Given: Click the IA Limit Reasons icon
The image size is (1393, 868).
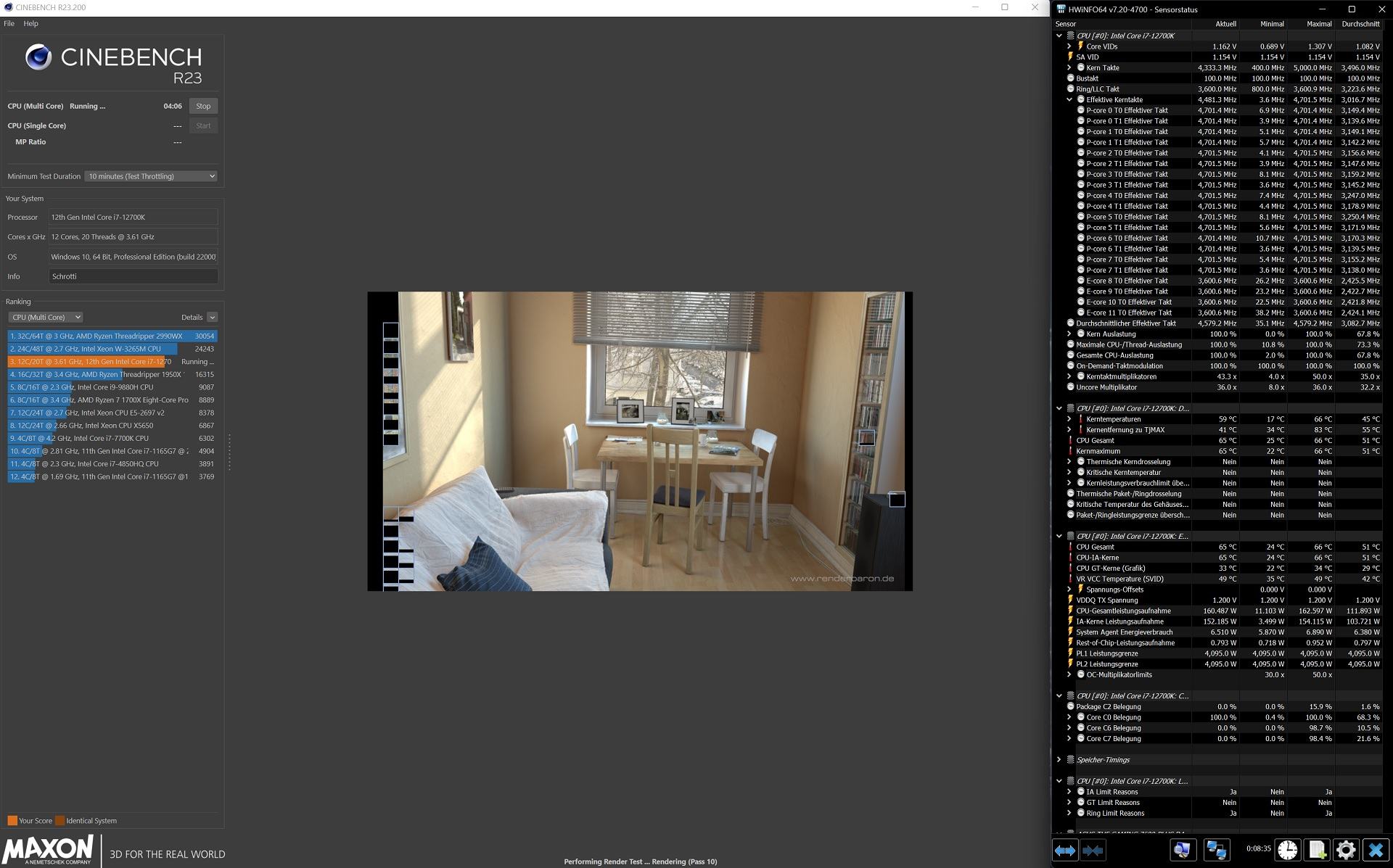Looking at the screenshot, I should click(1080, 792).
